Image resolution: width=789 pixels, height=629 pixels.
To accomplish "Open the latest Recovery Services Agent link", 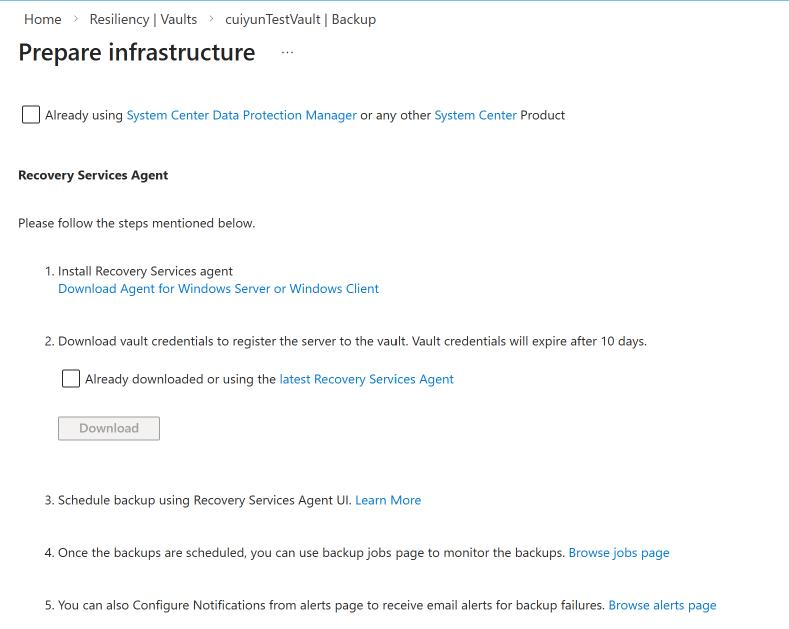I will pyautogui.click(x=366, y=379).
